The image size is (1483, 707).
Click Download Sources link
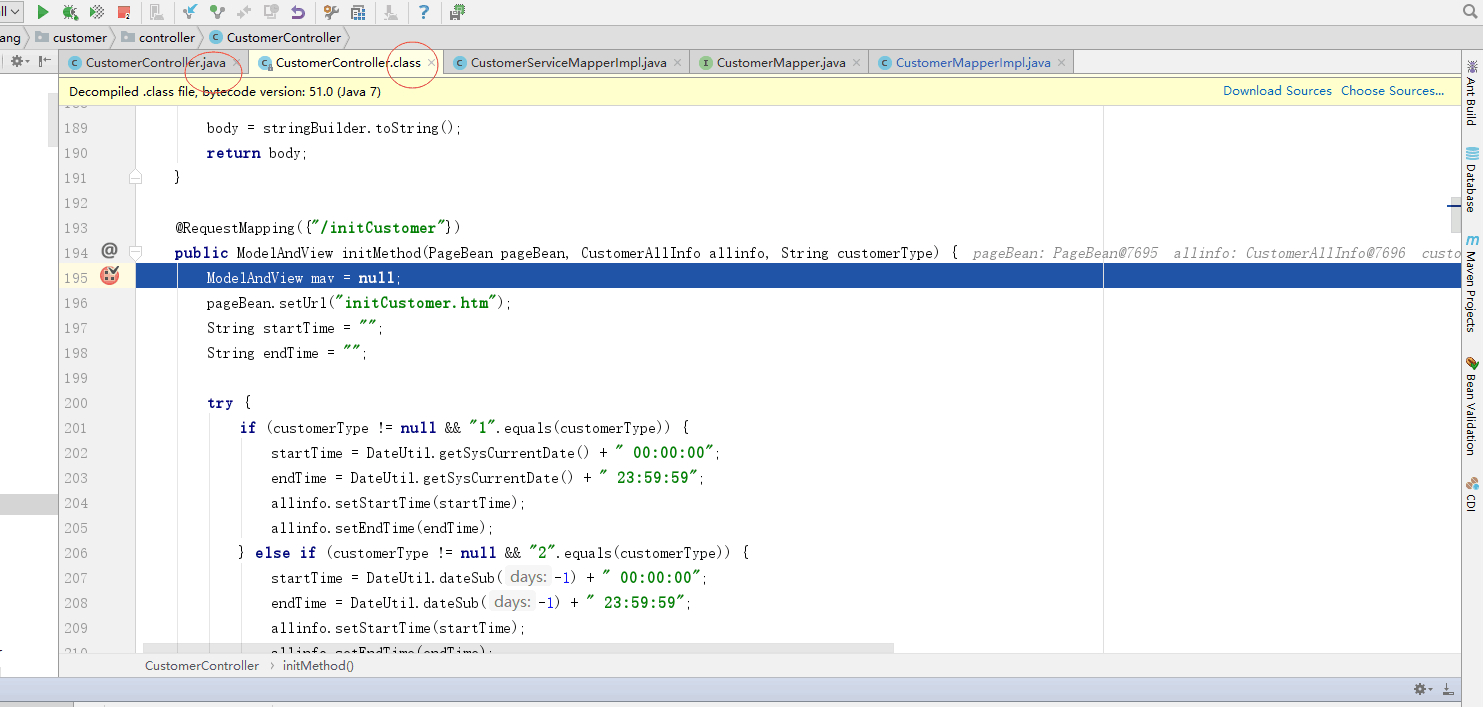pos(1277,91)
